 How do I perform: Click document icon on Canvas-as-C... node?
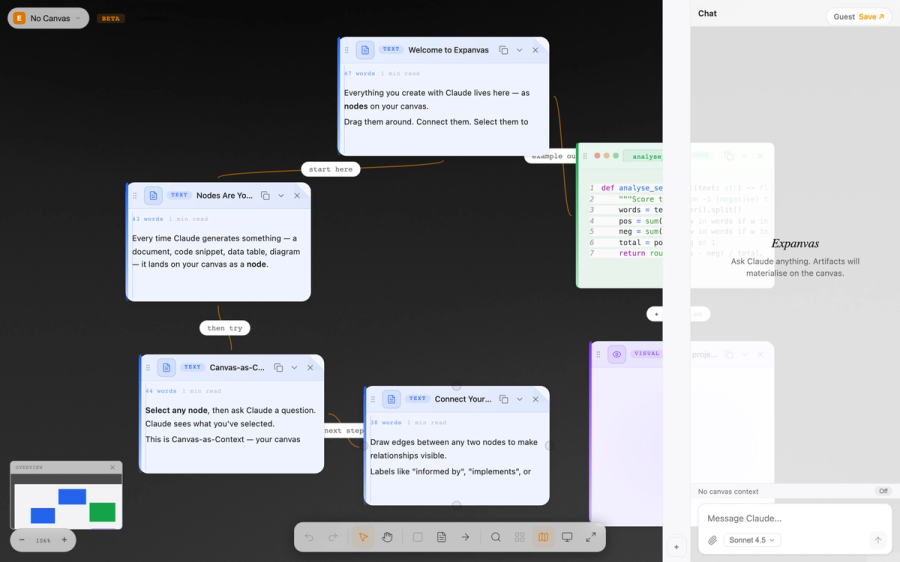click(x=166, y=367)
